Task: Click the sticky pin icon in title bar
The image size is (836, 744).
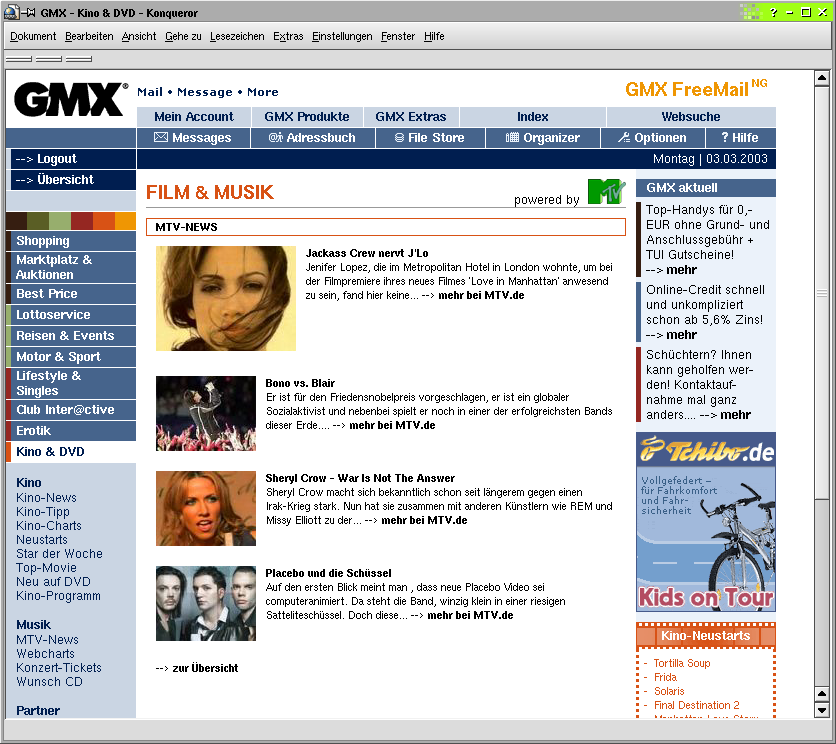Action: coord(28,12)
